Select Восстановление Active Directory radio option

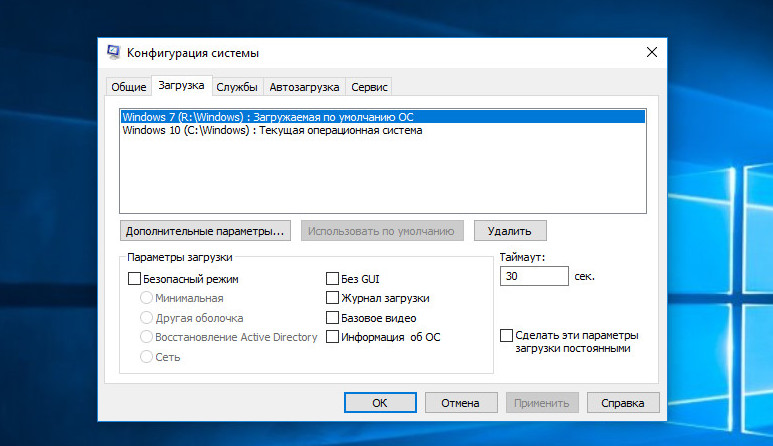tap(146, 337)
